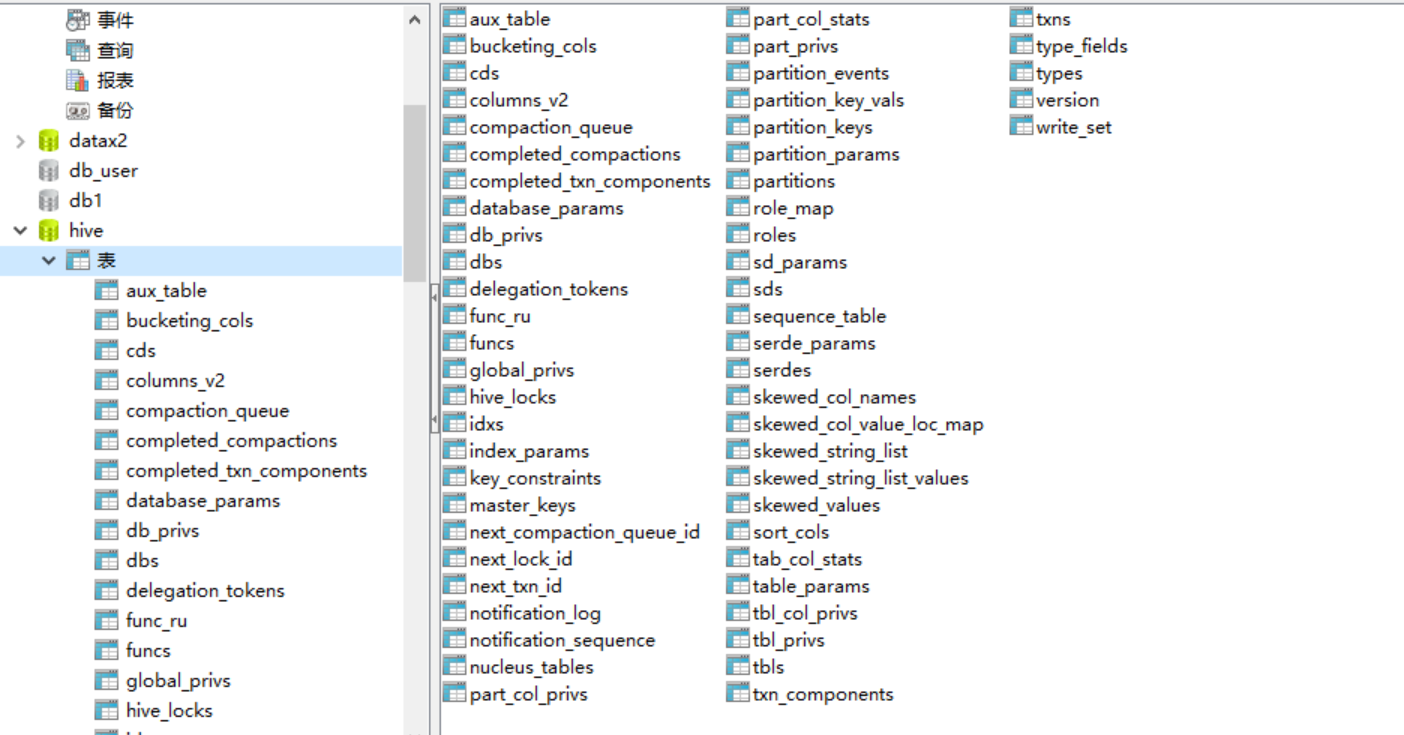
Task: Select txn_components in the object list
Action: 823,694
